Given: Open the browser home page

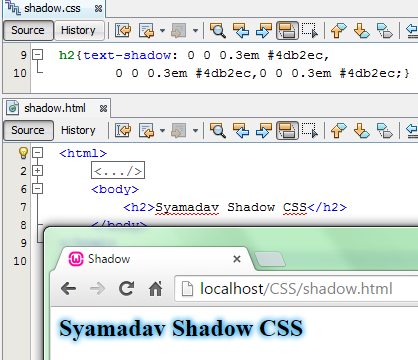Looking at the screenshot, I should click(x=156, y=289).
